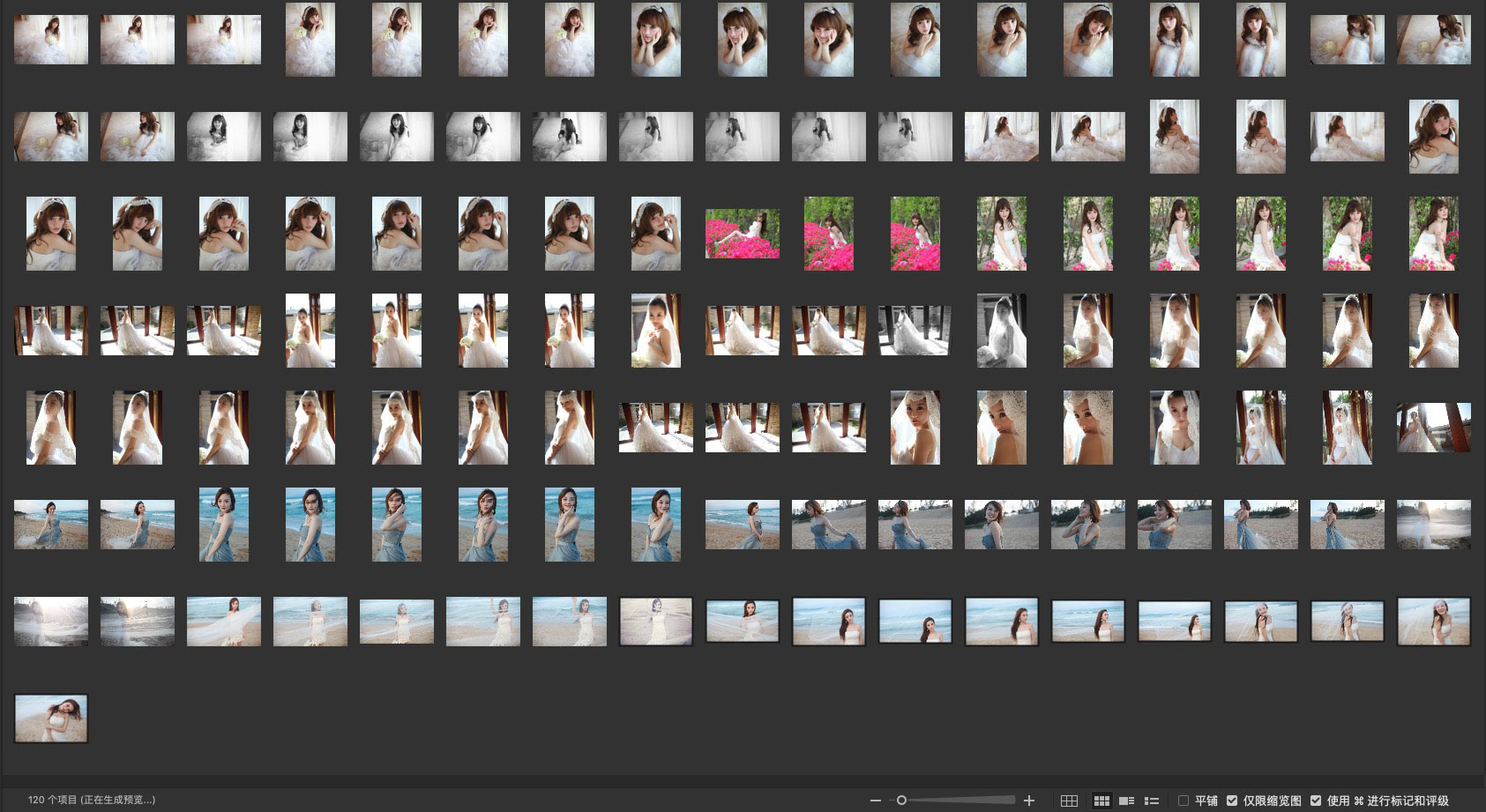Uncheck the 仅限缩览图 checkbox
Image resolution: width=1486 pixels, height=812 pixels.
pos(1232,801)
